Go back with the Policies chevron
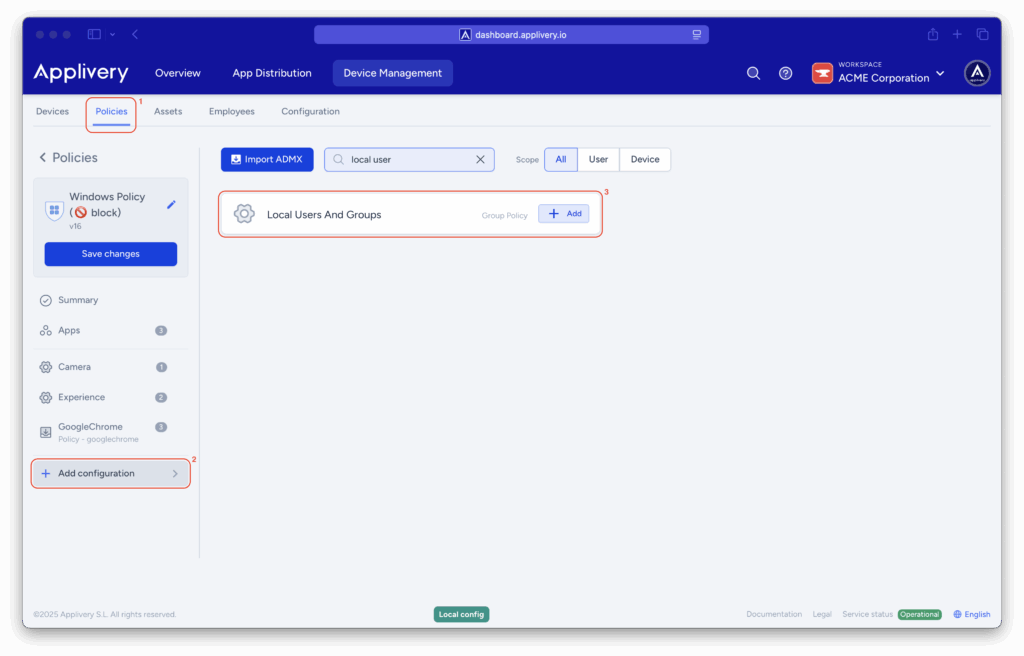This screenshot has height=656, width=1024. coord(42,157)
